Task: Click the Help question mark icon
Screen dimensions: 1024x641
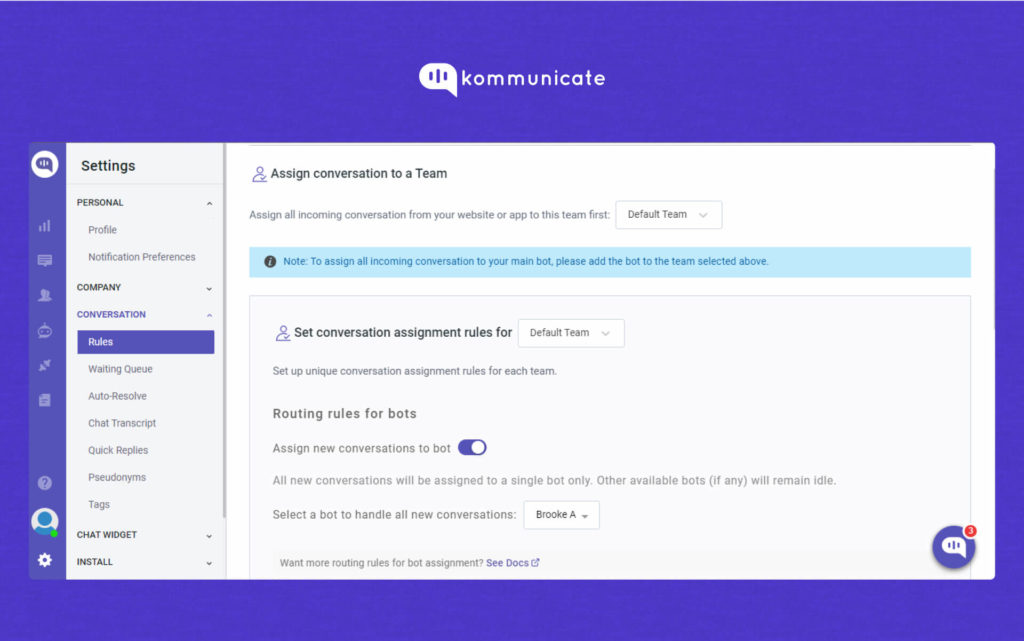Action: click(x=44, y=483)
